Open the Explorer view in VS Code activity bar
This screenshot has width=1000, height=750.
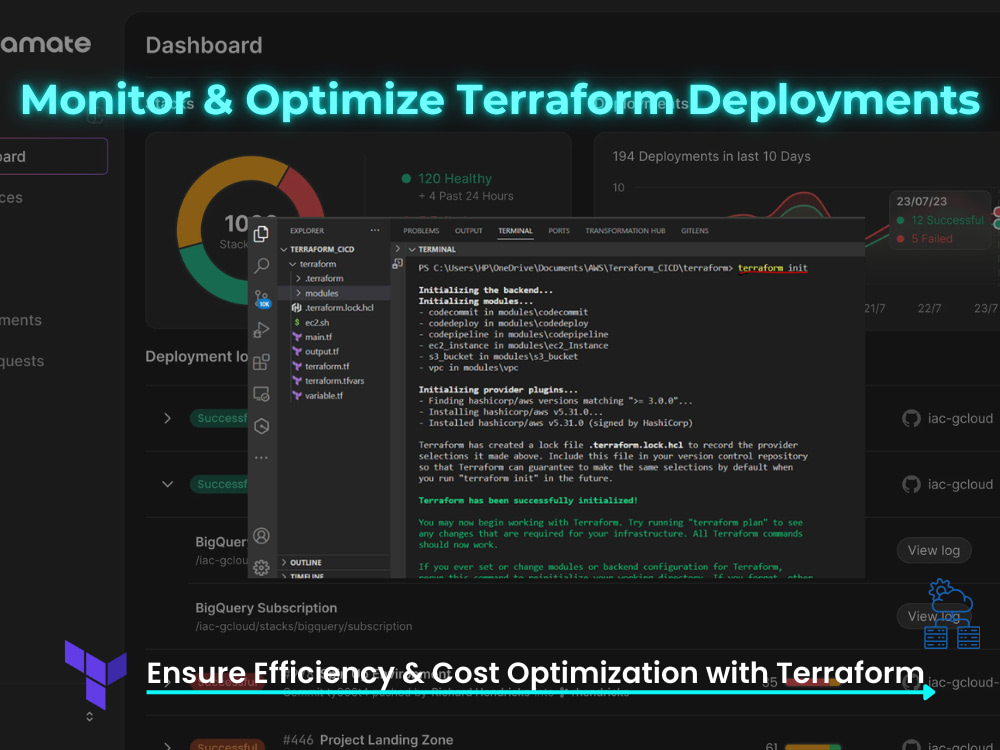click(261, 234)
